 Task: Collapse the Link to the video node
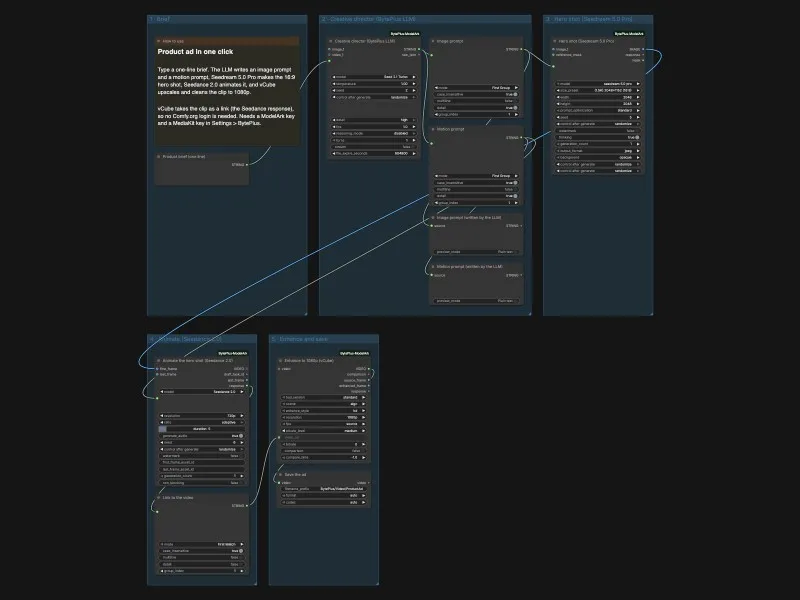point(159,497)
